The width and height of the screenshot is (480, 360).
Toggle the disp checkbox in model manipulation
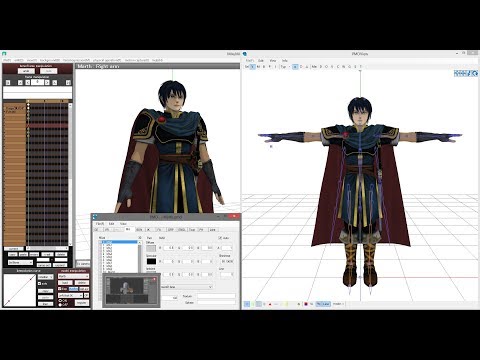(x=59, y=289)
